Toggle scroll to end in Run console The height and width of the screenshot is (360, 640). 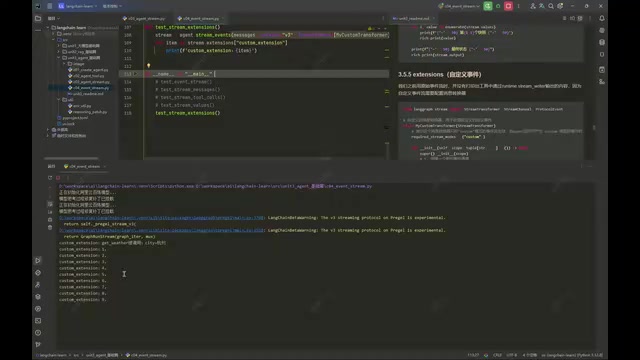50,212
